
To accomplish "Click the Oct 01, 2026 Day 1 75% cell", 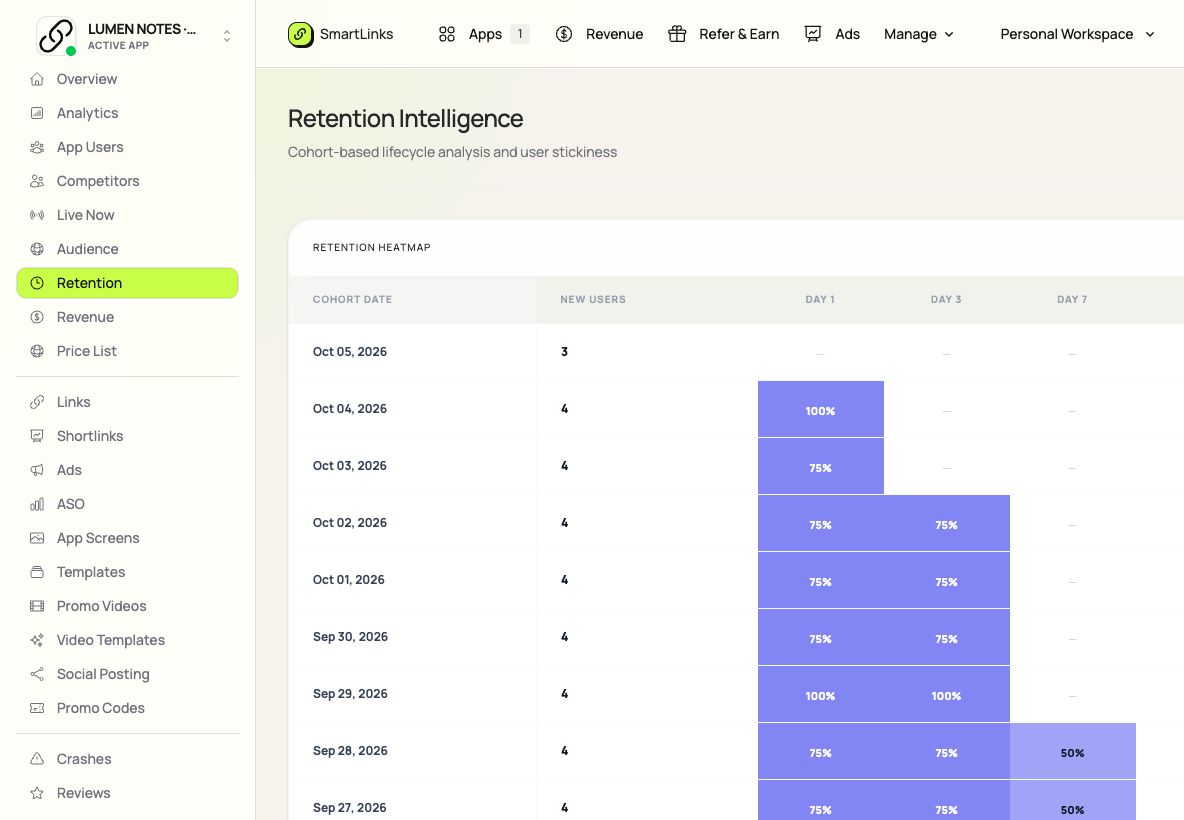I will pyautogui.click(x=821, y=581).
